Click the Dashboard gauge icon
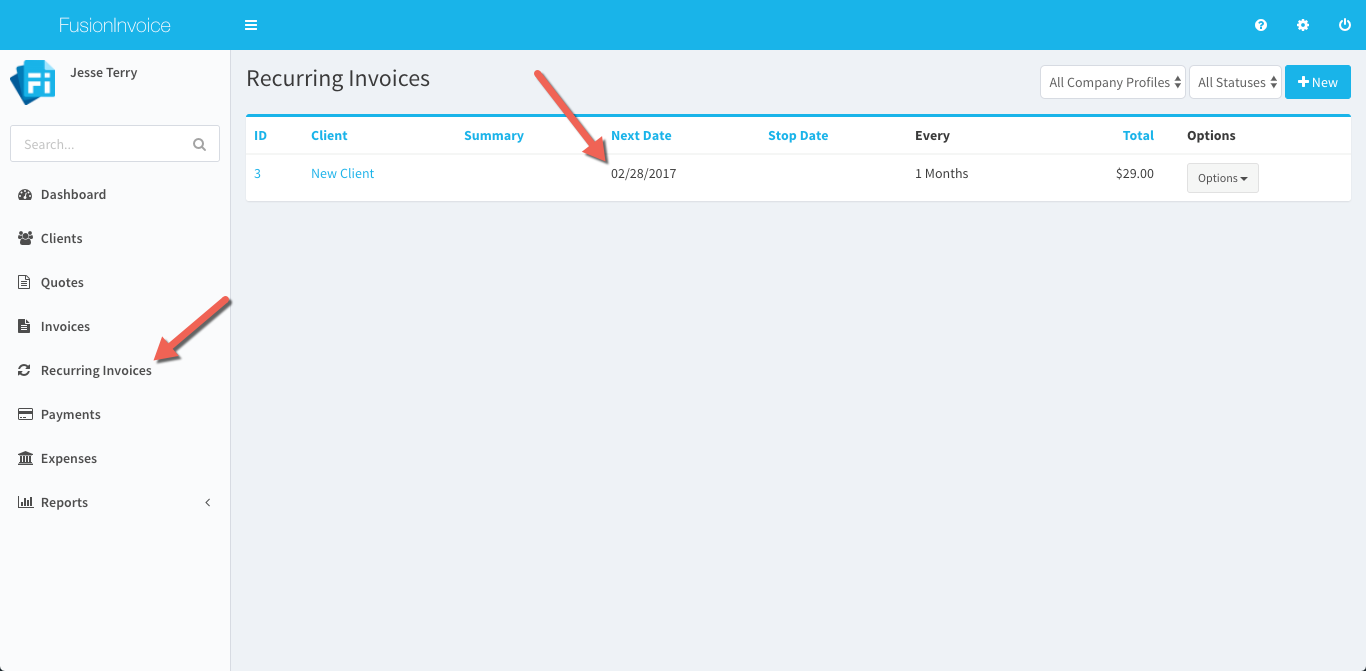Image resolution: width=1366 pixels, height=671 pixels. pyautogui.click(x=25, y=194)
